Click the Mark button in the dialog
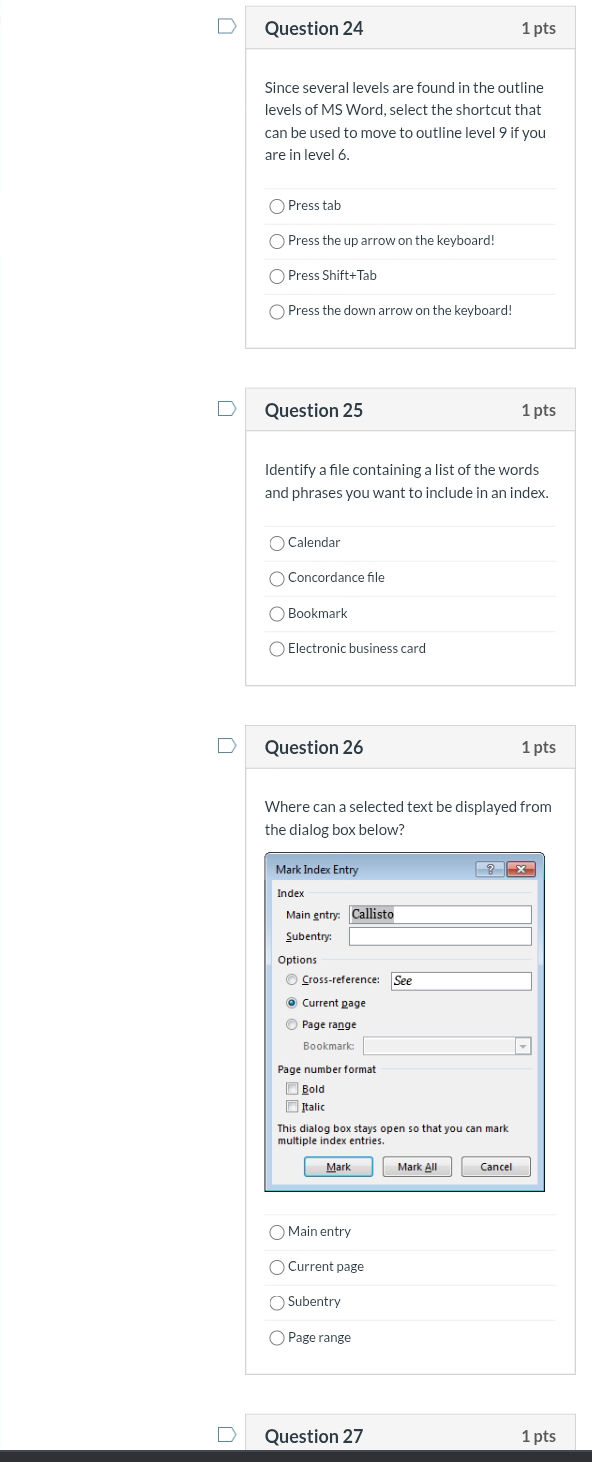 tap(338, 1166)
